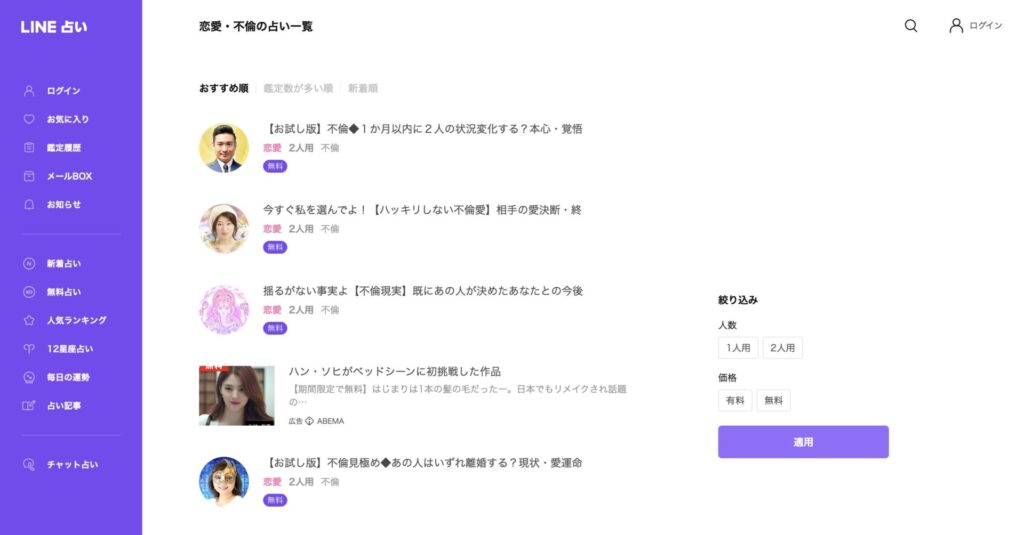The image size is (1024, 535).
Task: Open メールBOX from the sidebar
Action: (x=69, y=176)
